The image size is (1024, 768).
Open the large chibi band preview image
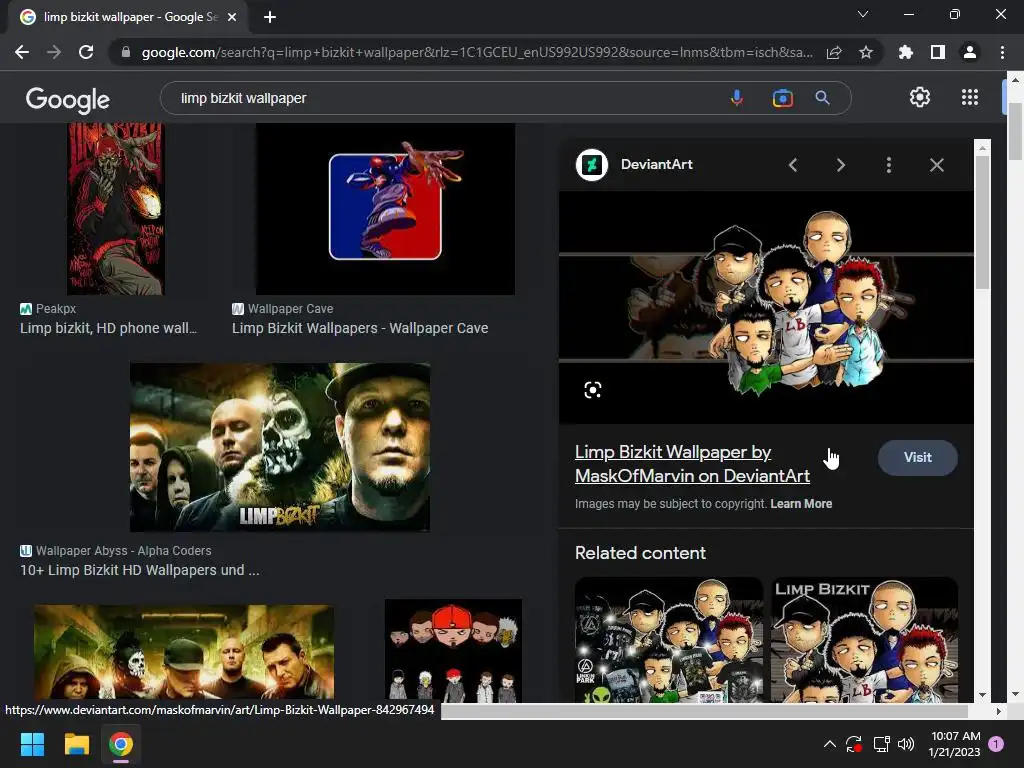tap(766, 308)
